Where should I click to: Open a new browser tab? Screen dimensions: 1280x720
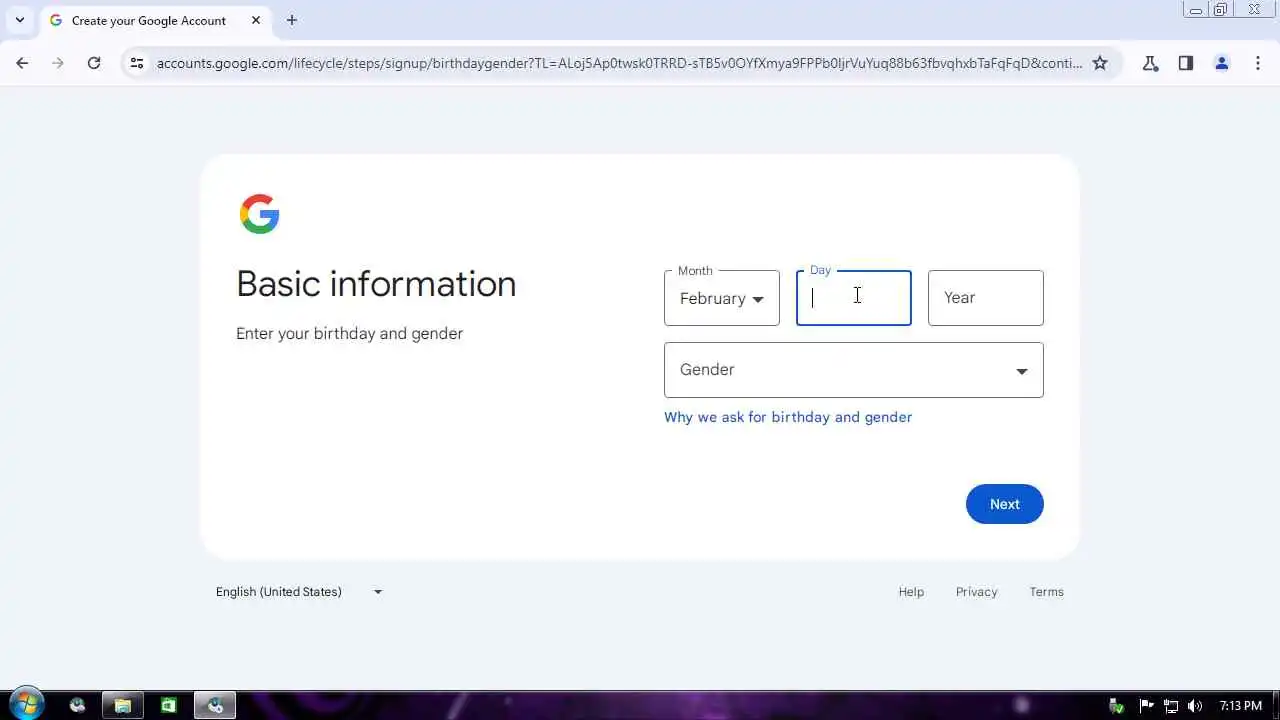pos(291,20)
